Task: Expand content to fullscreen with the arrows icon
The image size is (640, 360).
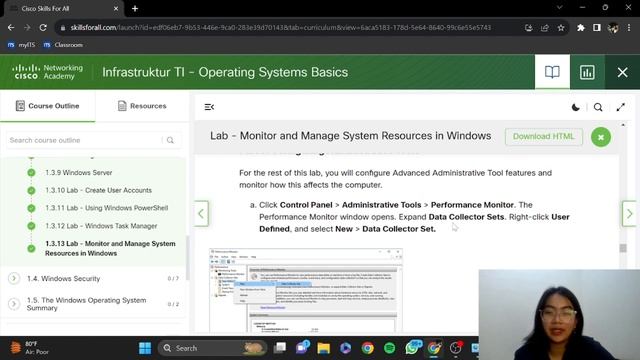Action: (620, 107)
